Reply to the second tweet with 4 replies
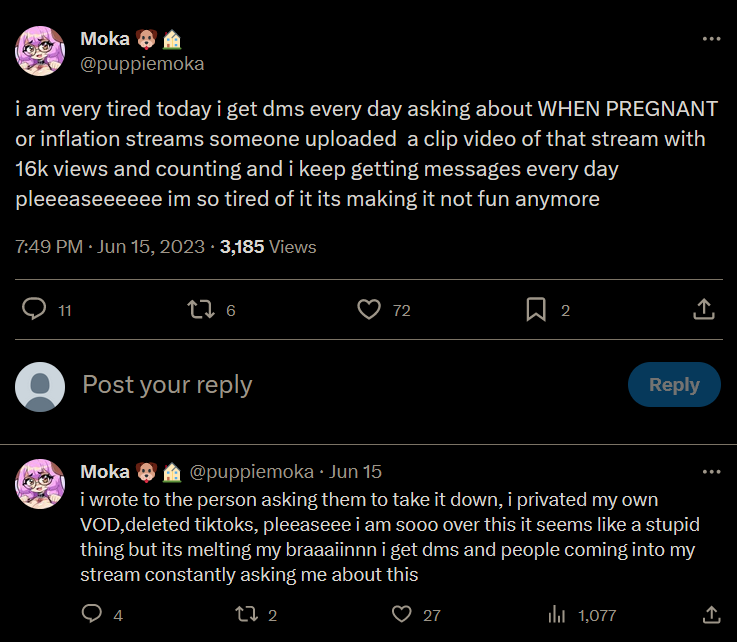 click(91, 614)
